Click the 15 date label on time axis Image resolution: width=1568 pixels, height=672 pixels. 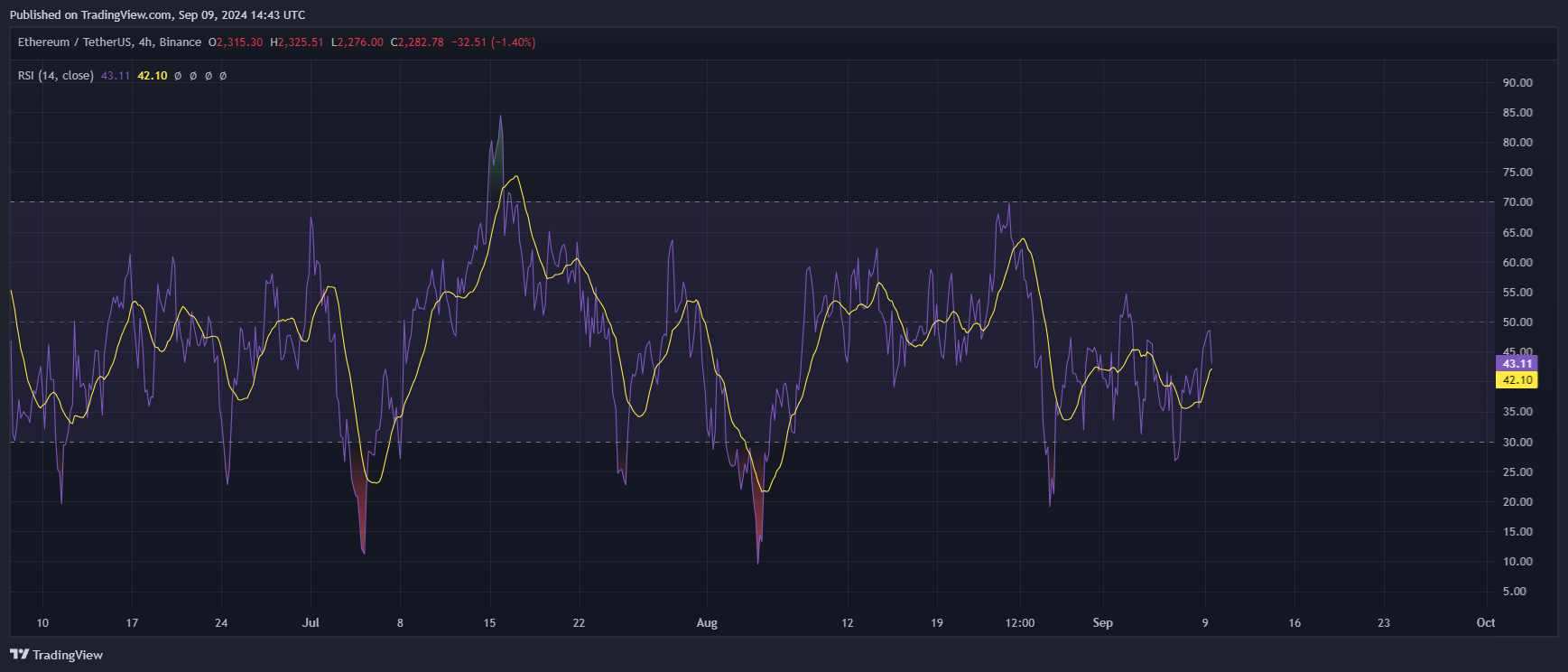click(489, 623)
